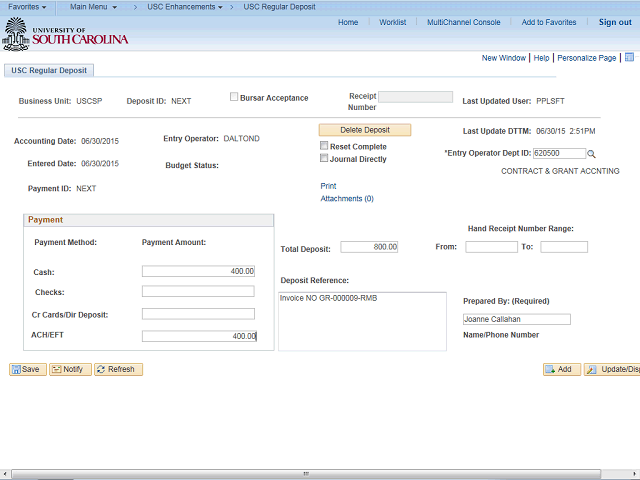
Task: Click the Entry Operator value DALTOND
Action: (241, 139)
